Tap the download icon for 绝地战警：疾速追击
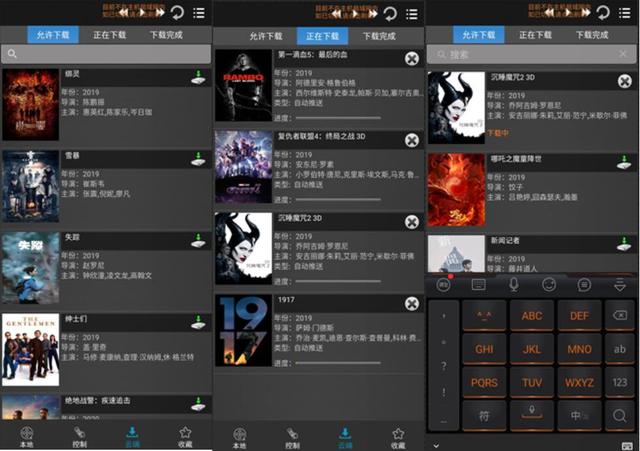 198,404
